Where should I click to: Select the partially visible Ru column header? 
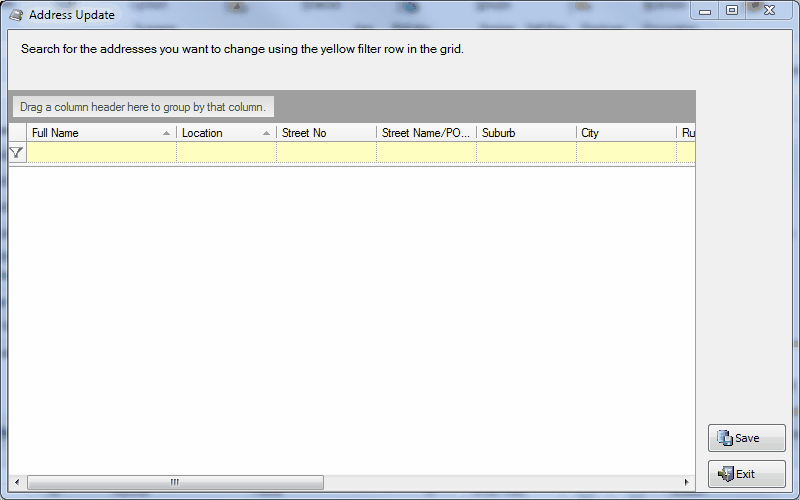click(x=686, y=133)
